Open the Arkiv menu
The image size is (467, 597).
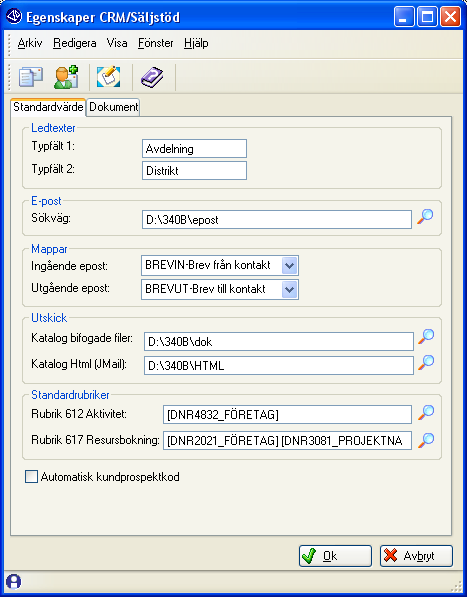pos(30,43)
